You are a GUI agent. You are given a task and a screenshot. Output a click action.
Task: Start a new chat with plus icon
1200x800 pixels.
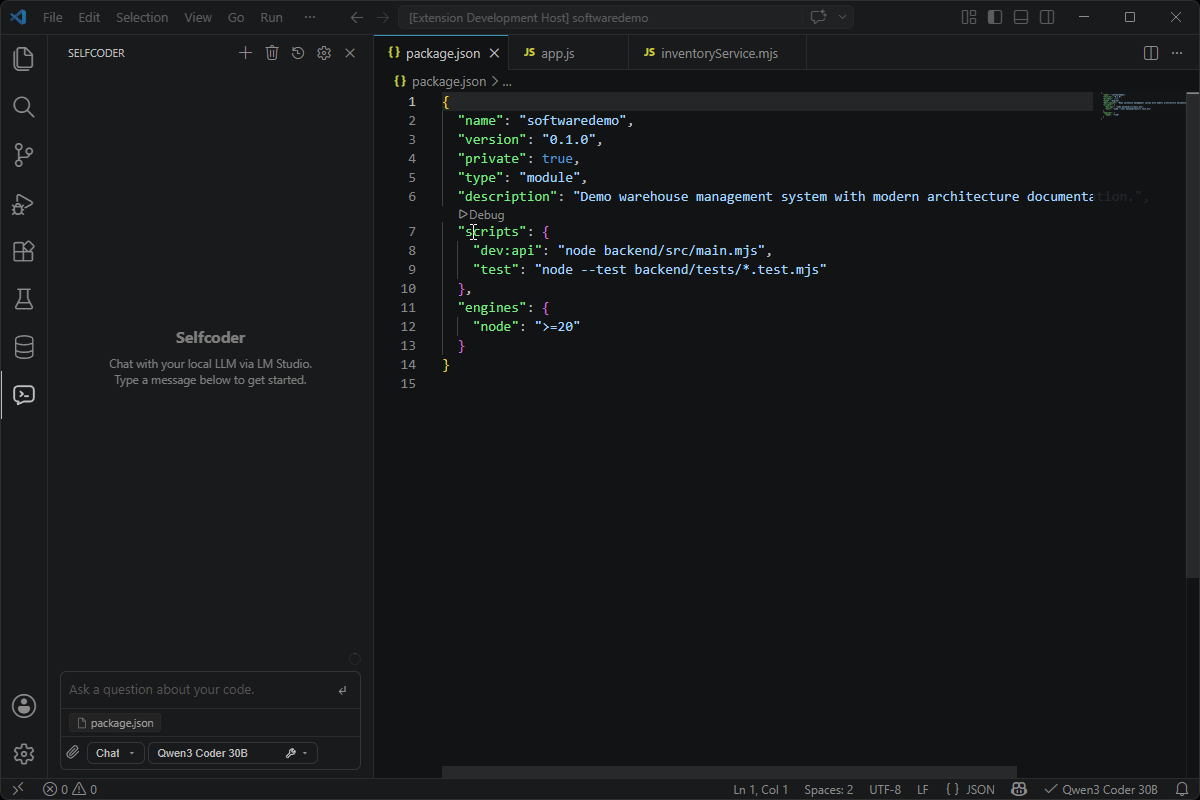[245, 53]
